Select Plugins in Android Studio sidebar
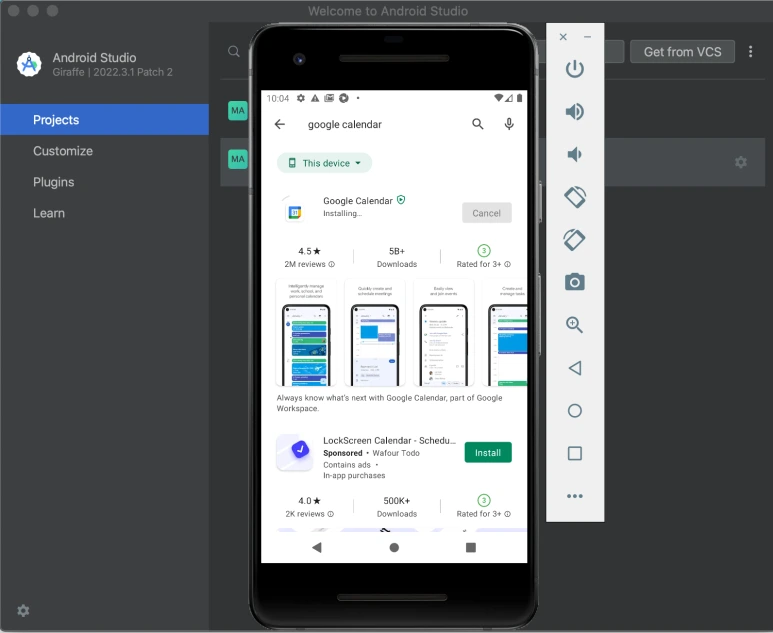 click(x=53, y=182)
